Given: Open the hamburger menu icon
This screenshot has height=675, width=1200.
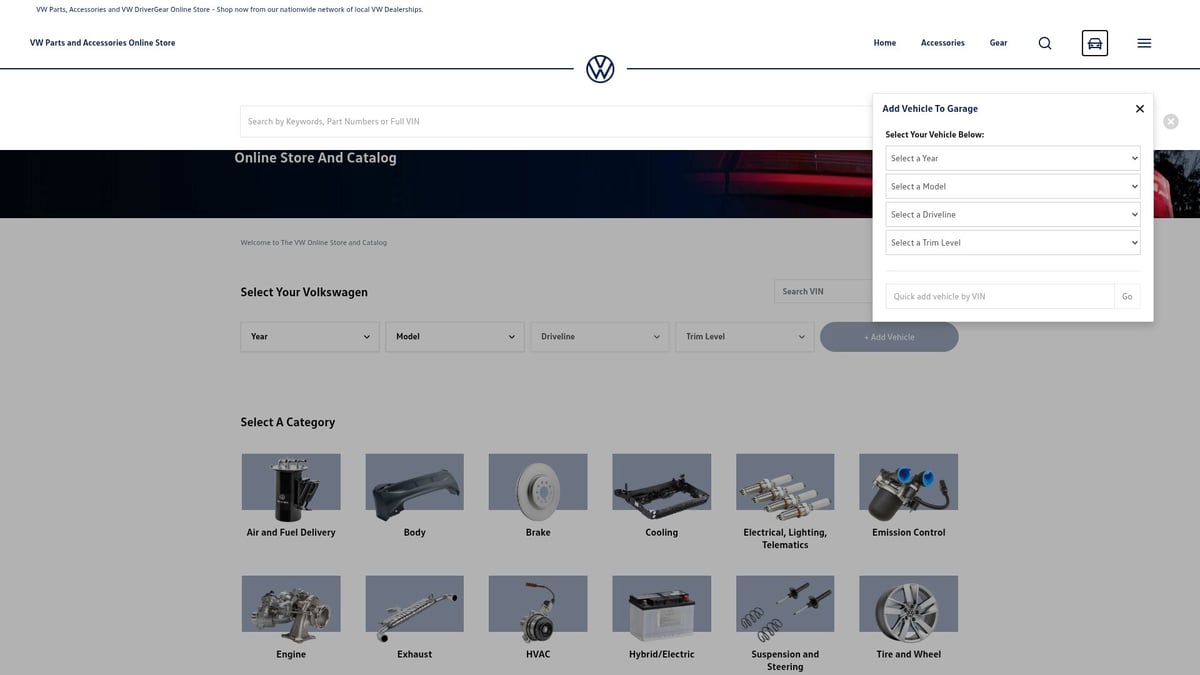Looking at the screenshot, I should pos(1144,43).
